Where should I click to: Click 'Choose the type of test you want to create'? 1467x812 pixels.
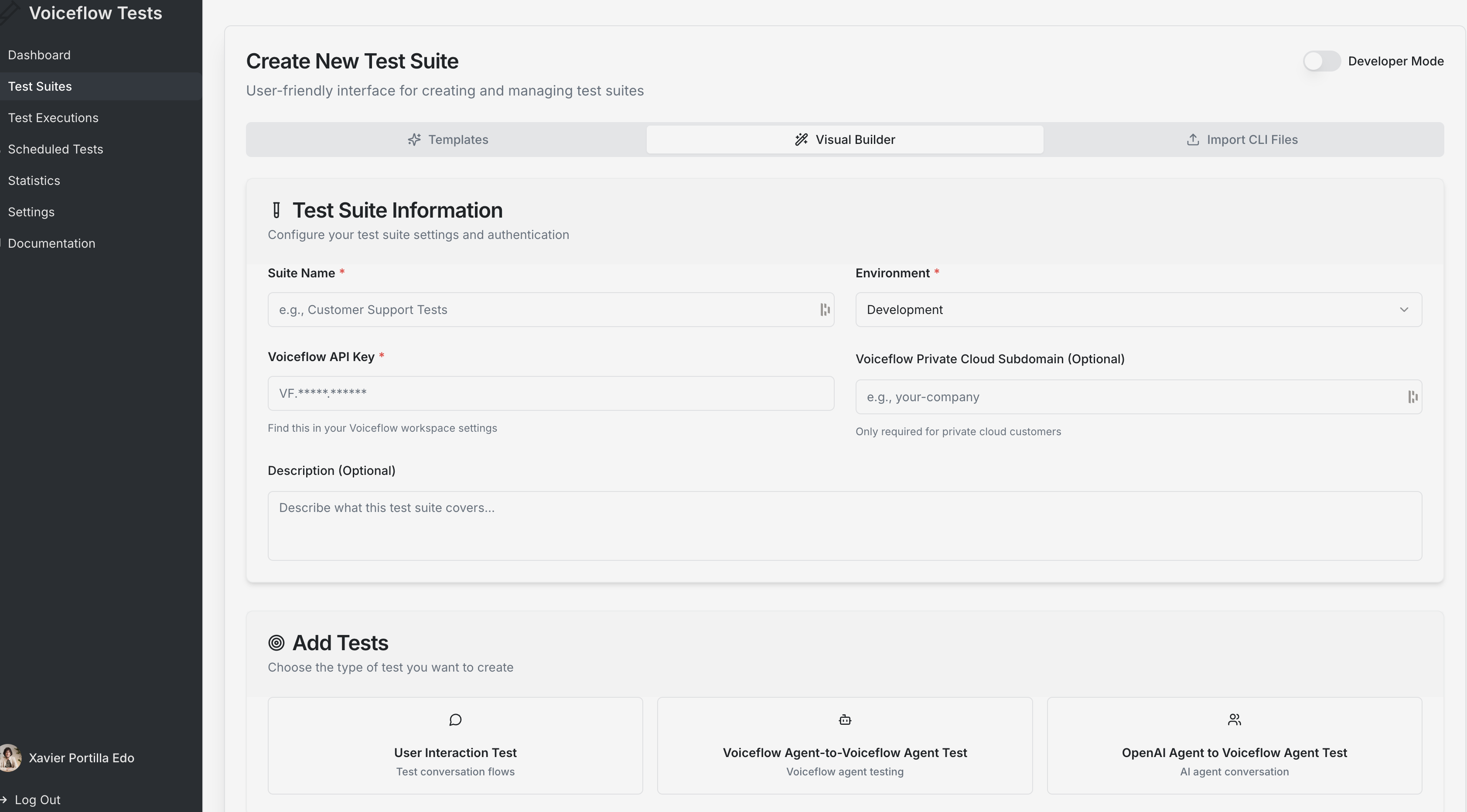tap(390, 667)
